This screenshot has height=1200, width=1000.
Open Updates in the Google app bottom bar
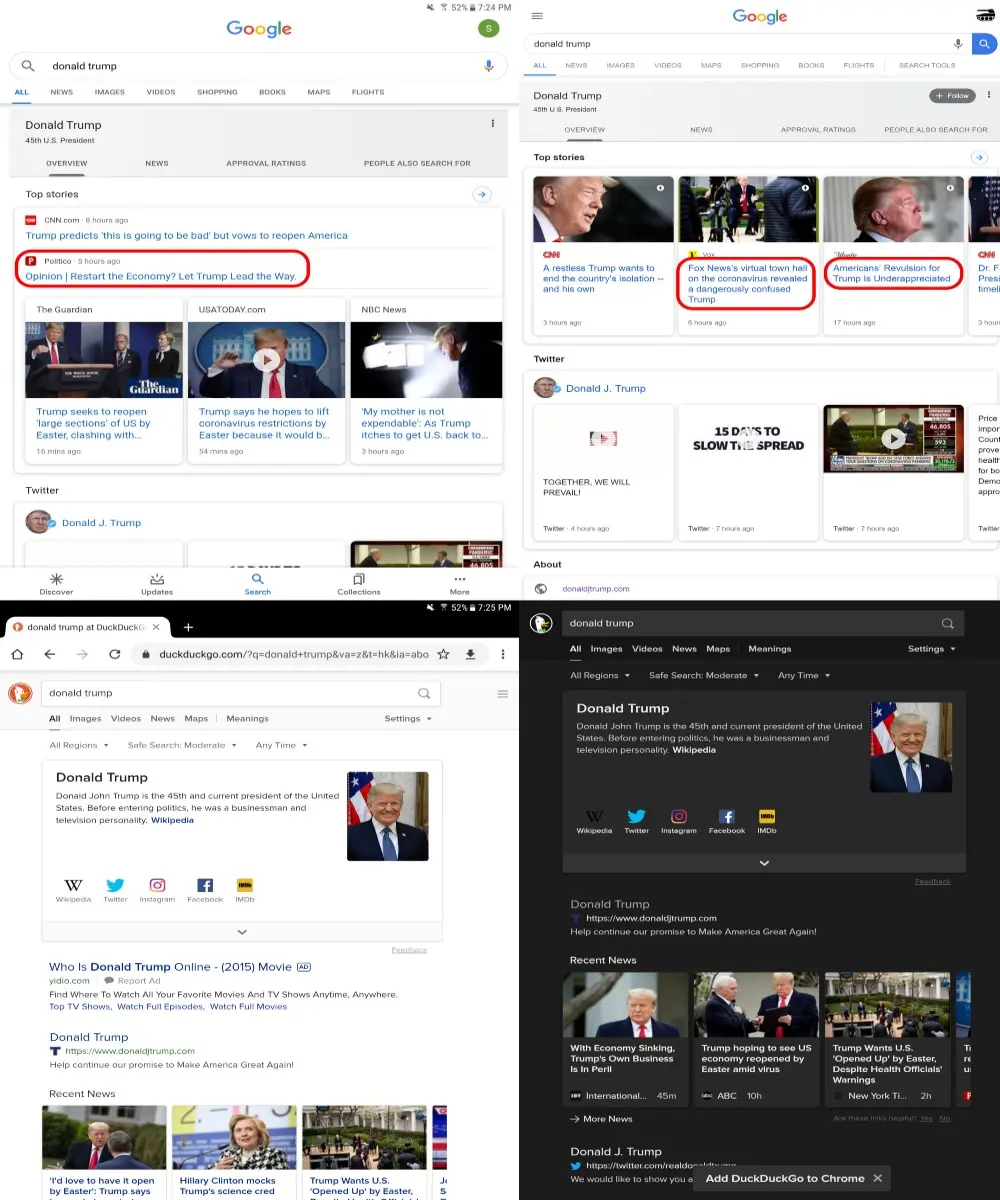point(157,584)
